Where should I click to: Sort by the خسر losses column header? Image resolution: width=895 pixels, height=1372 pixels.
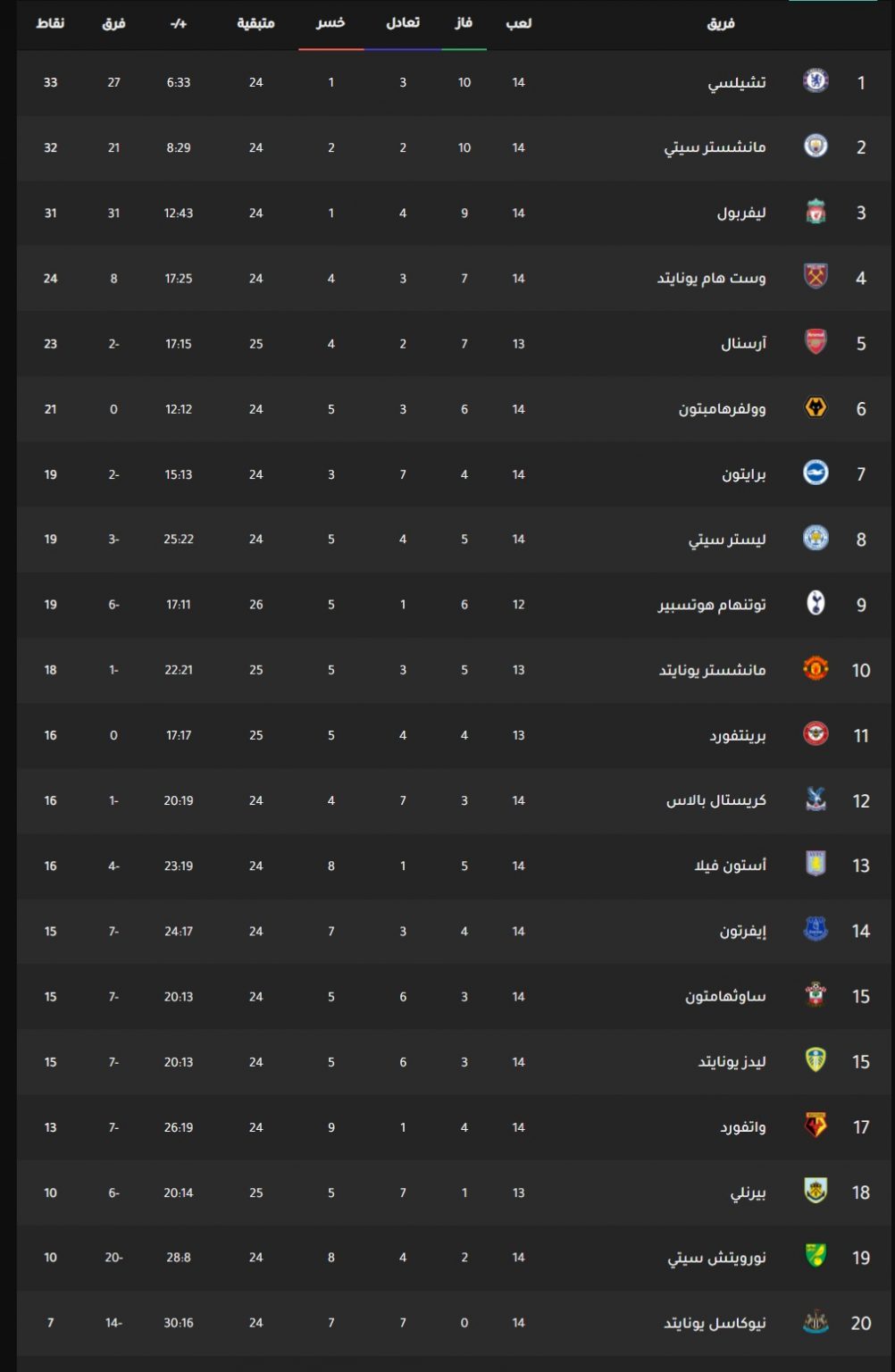click(330, 23)
